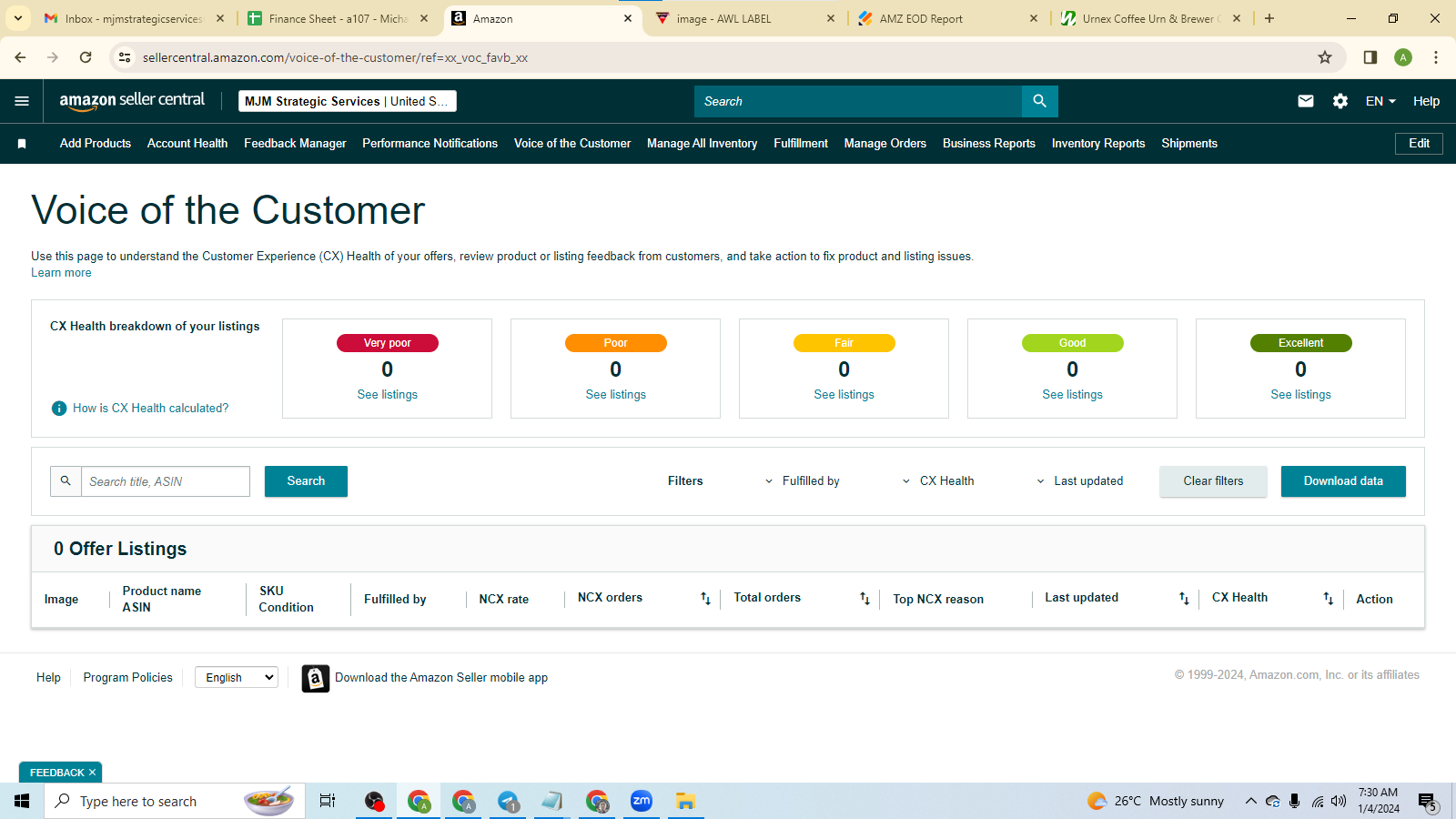Image resolution: width=1456 pixels, height=819 pixels.
Task: Open Add Products menu item
Action: (x=96, y=144)
